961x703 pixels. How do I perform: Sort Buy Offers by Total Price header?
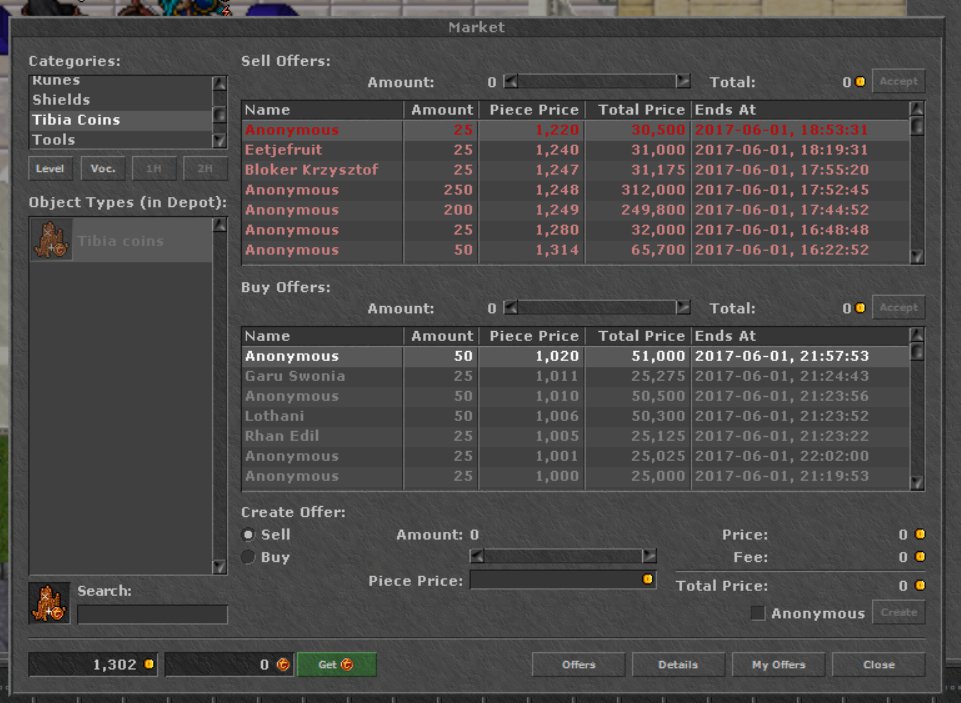coord(639,336)
